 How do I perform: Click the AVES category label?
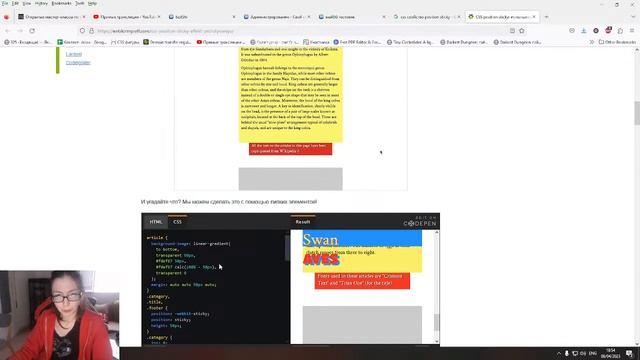click(x=321, y=260)
